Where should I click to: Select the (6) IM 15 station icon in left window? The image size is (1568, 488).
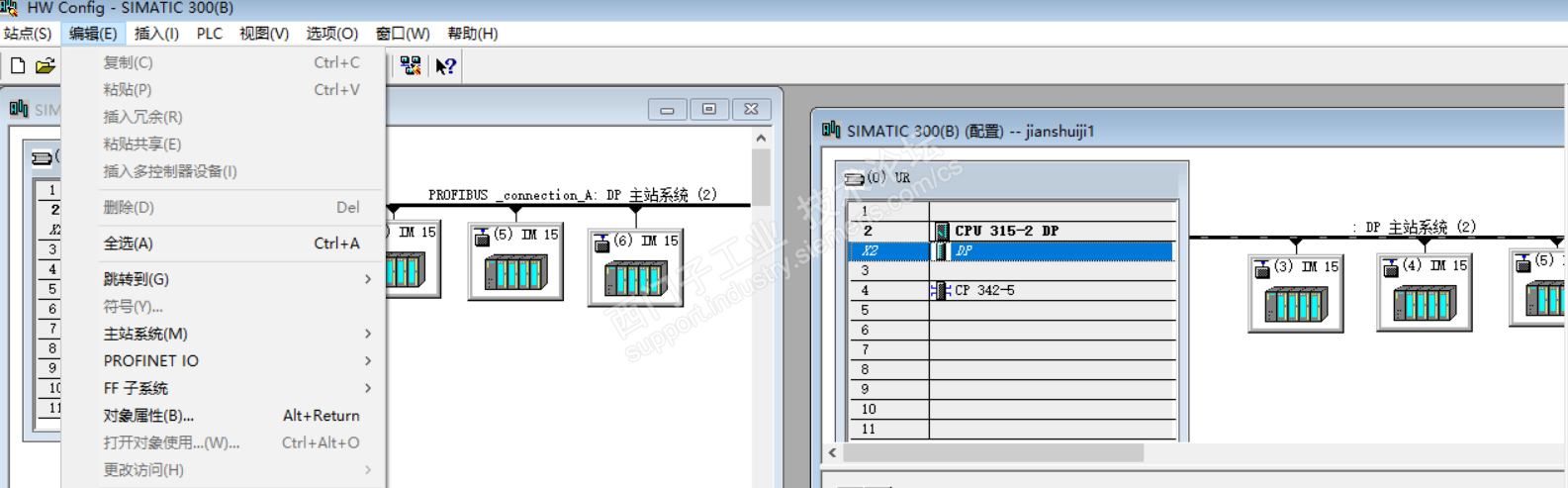[x=635, y=267]
